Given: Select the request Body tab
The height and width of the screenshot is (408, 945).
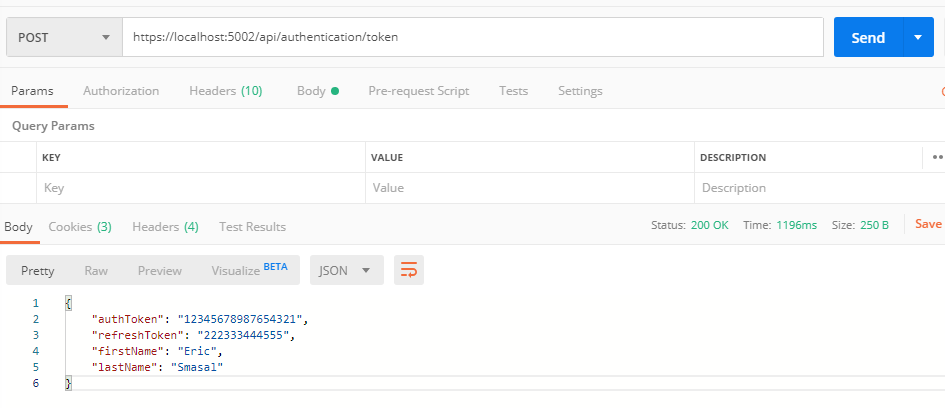Looking at the screenshot, I should [x=317, y=91].
